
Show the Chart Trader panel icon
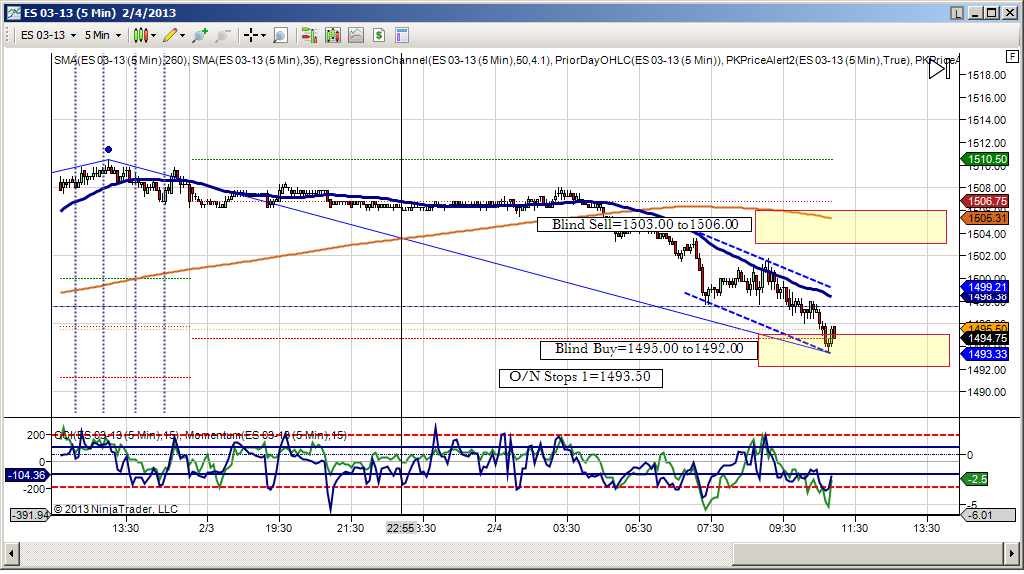coord(310,35)
